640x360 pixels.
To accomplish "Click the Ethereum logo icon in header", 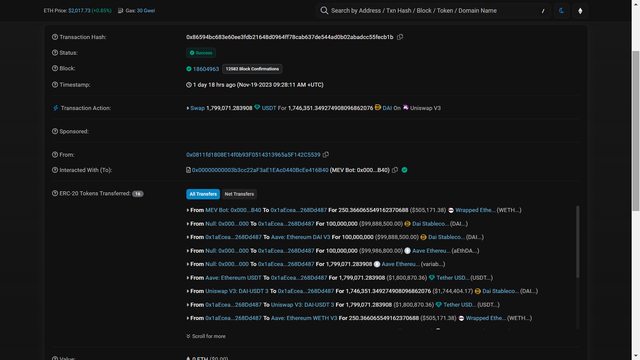I will [580, 11].
